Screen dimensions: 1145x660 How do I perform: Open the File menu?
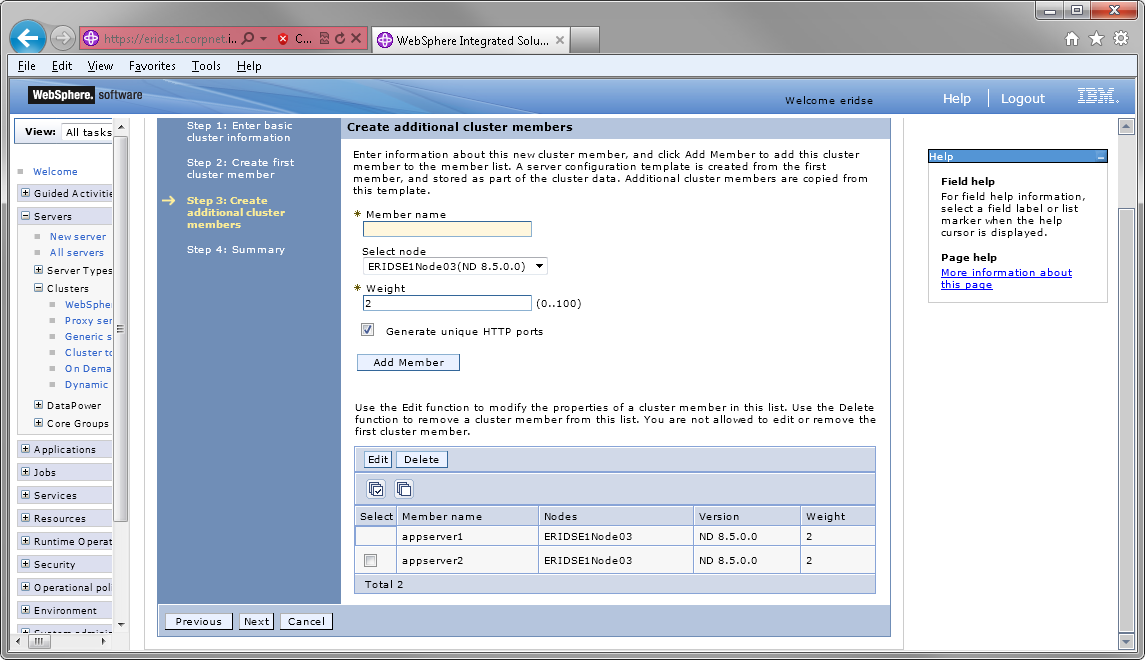point(27,66)
